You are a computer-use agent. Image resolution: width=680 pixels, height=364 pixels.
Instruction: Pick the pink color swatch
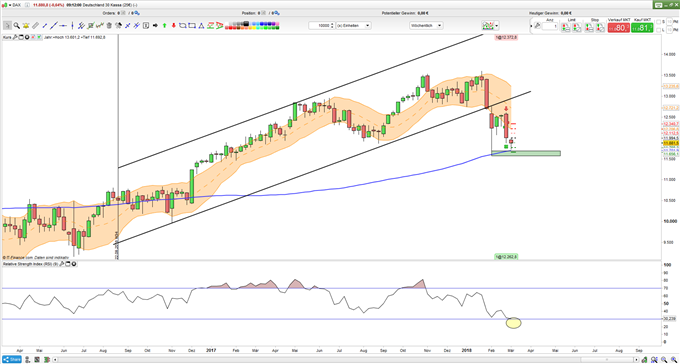point(277,23)
